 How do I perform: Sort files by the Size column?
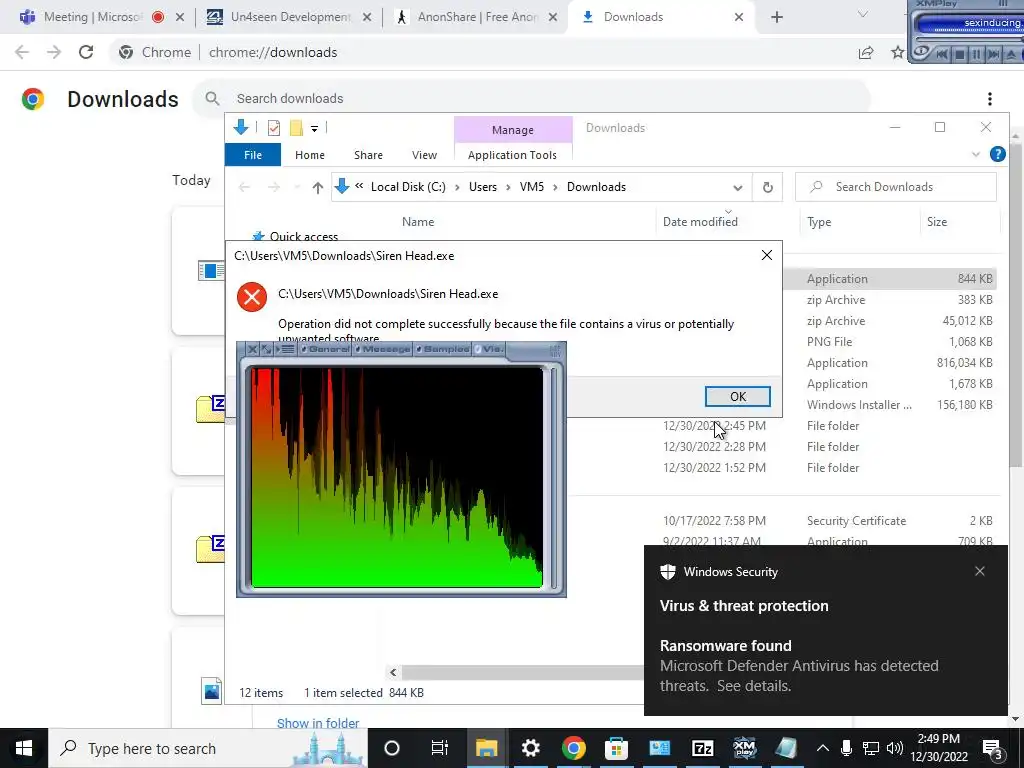pyautogui.click(x=936, y=221)
